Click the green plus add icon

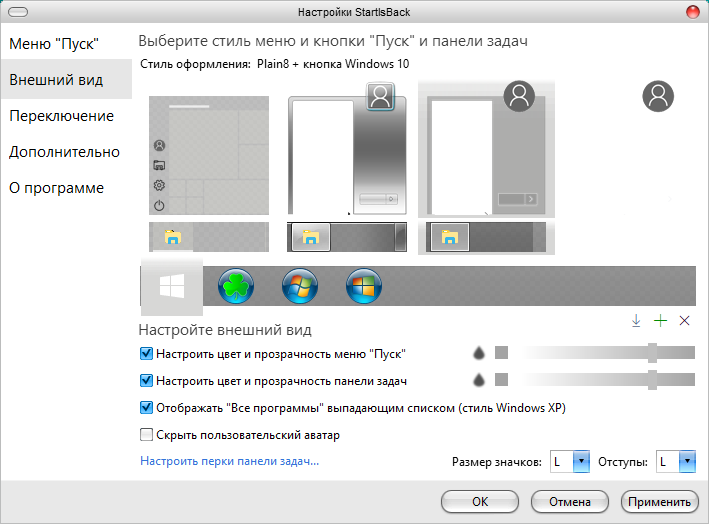click(x=660, y=321)
